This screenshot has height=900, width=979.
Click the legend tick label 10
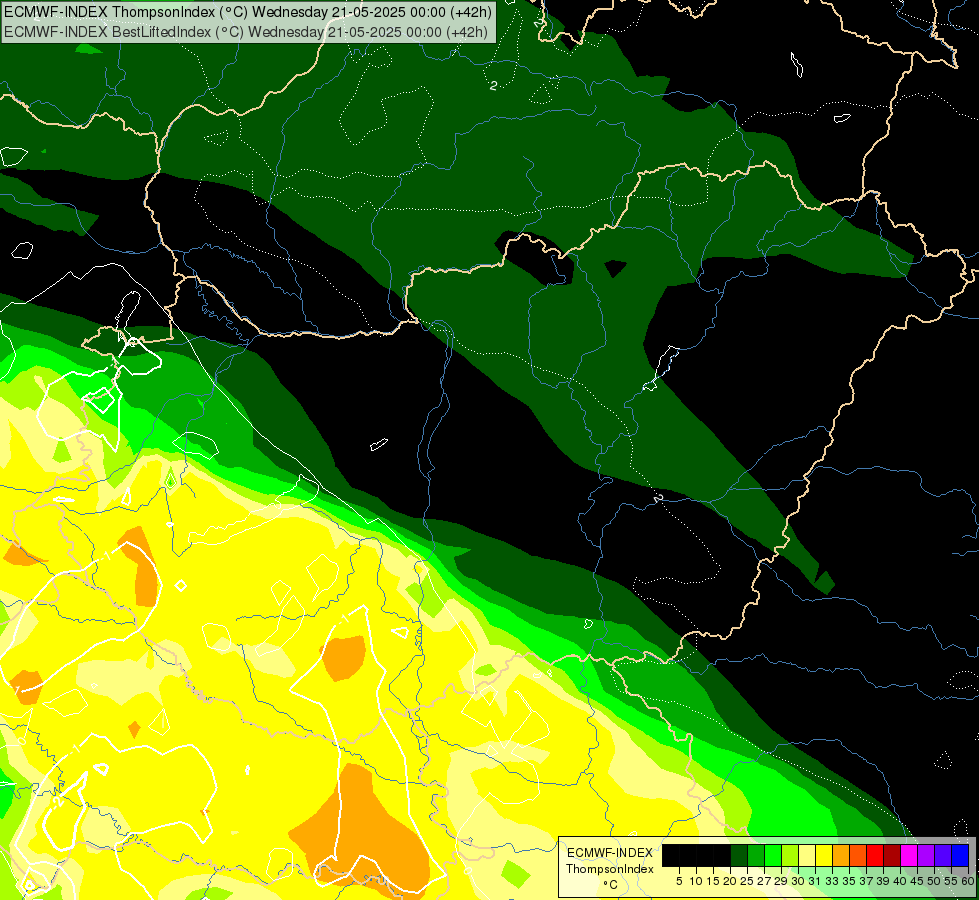(x=696, y=881)
